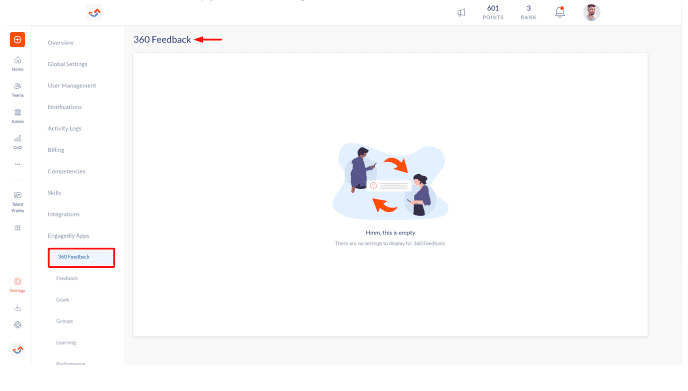Click the Engagedly logo in top header
Screen dimensions: 688x391
(x=94, y=13)
